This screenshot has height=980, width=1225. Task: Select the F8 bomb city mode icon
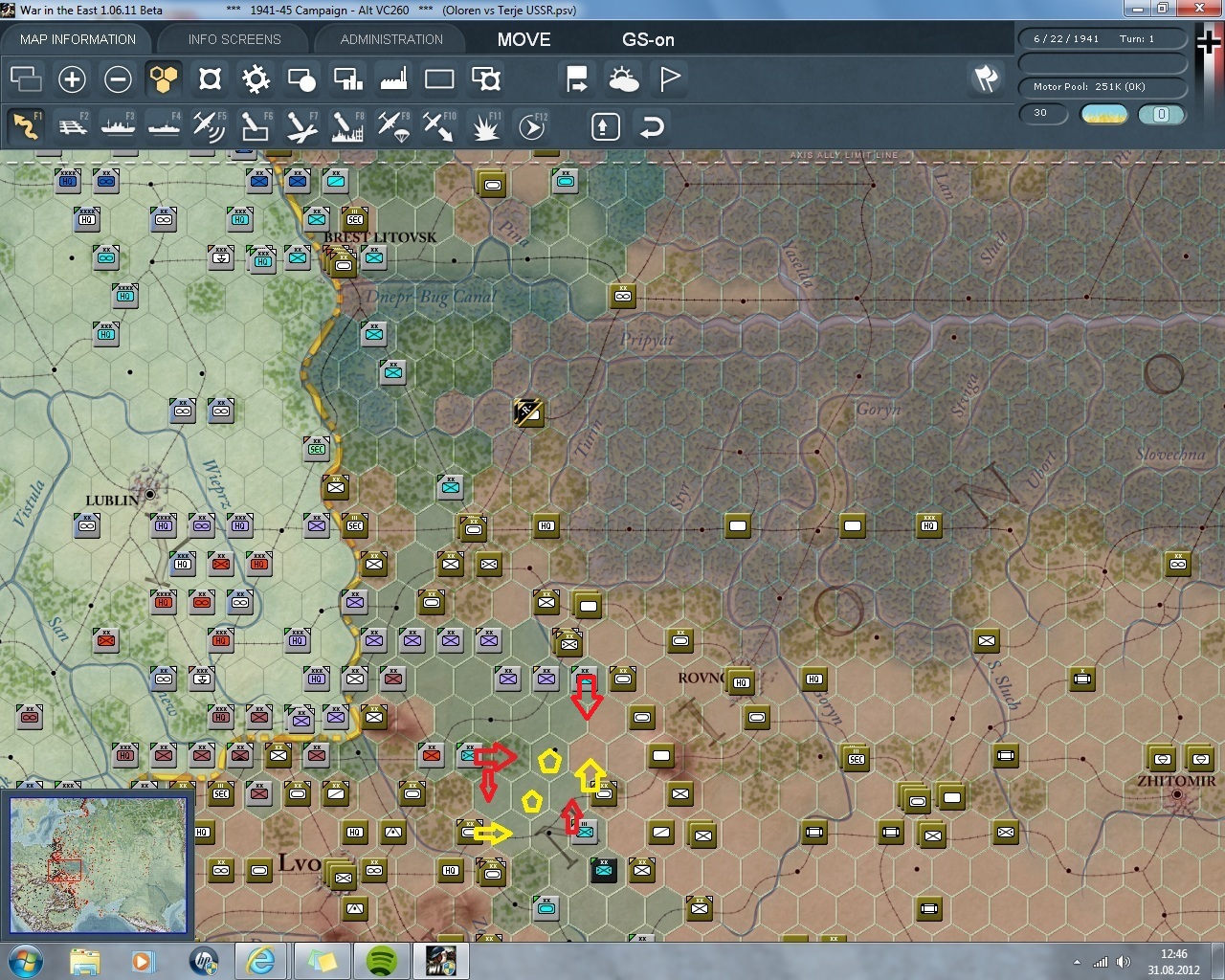click(x=347, y=126)
